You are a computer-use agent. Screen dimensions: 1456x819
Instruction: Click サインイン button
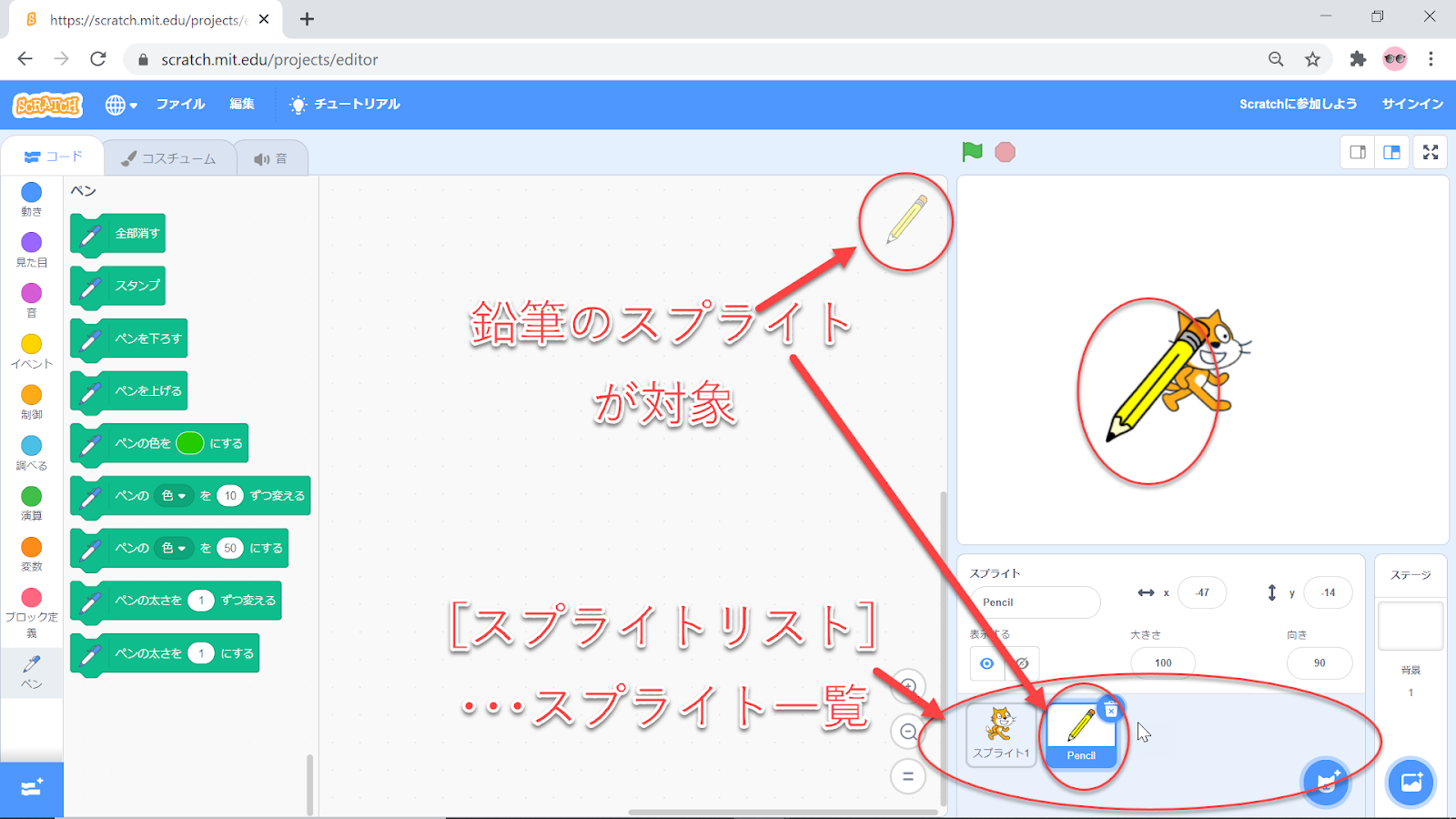pyautogui.click(x=1412, y=104)
